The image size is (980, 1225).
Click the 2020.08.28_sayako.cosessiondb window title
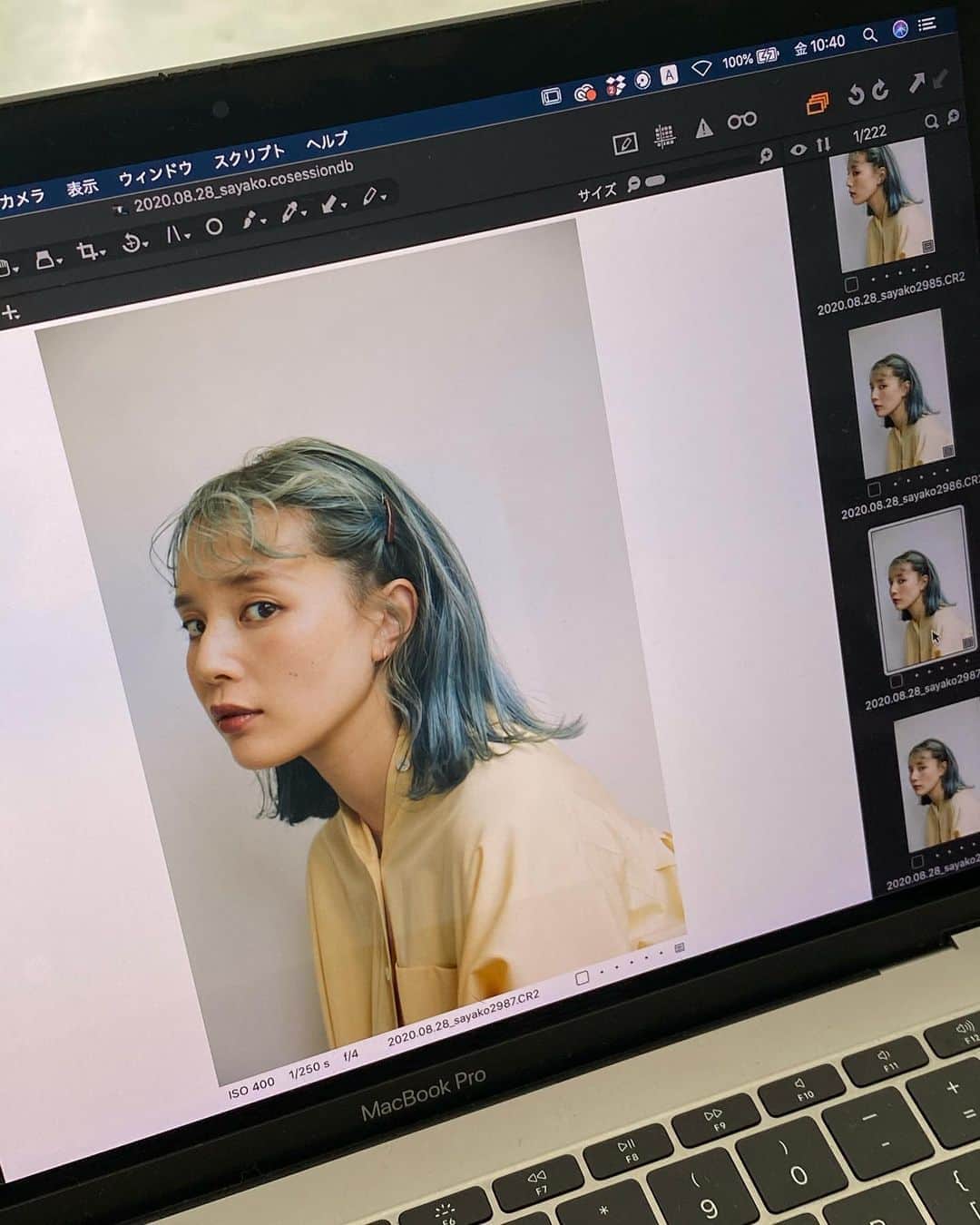pyautogui.click(x=243, y=185)
